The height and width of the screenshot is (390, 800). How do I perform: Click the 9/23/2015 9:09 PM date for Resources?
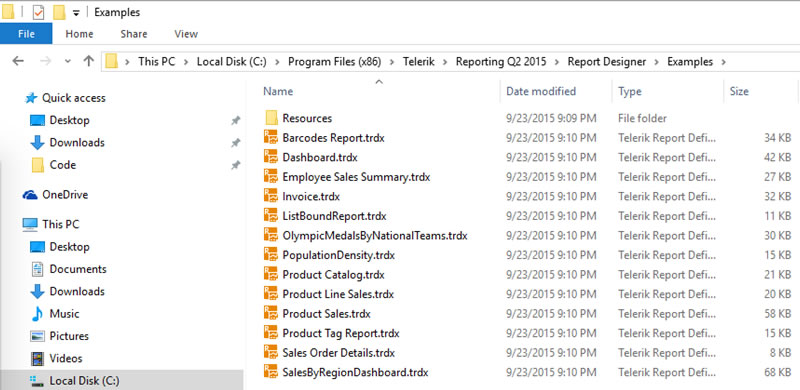click(551, 118)
